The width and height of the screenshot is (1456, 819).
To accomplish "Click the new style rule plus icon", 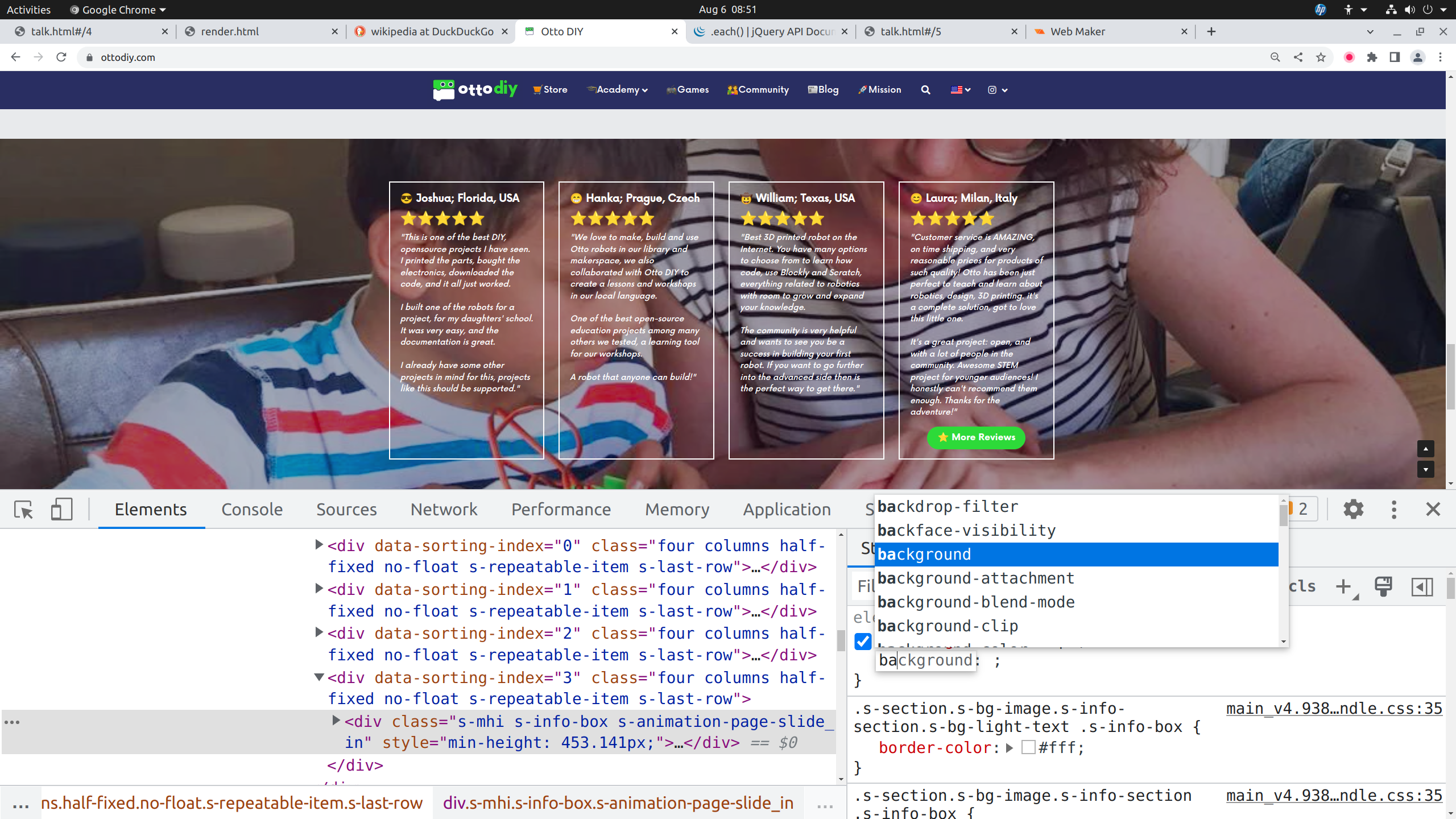I will (1343, 586).
